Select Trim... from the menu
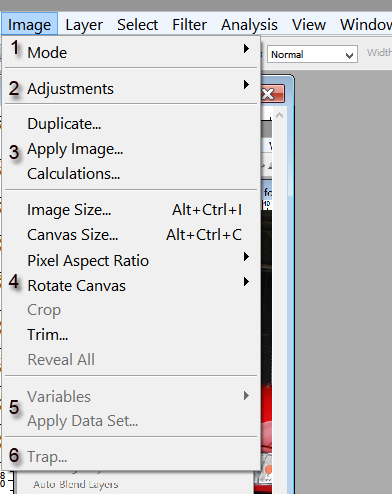The height and width of the screenshot is (494, 392). coord(48,335)
